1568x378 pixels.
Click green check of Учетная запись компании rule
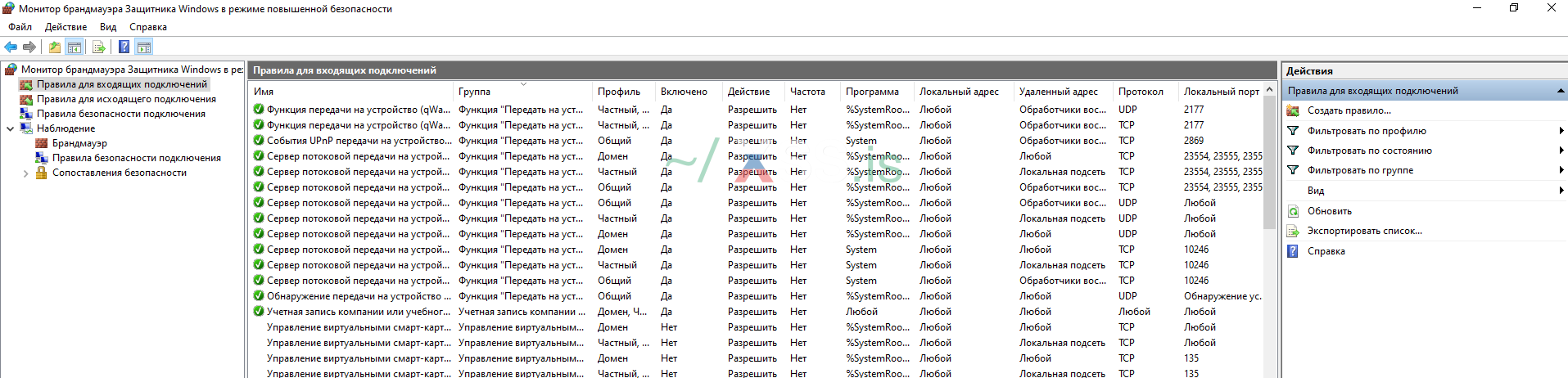(259, 312)
